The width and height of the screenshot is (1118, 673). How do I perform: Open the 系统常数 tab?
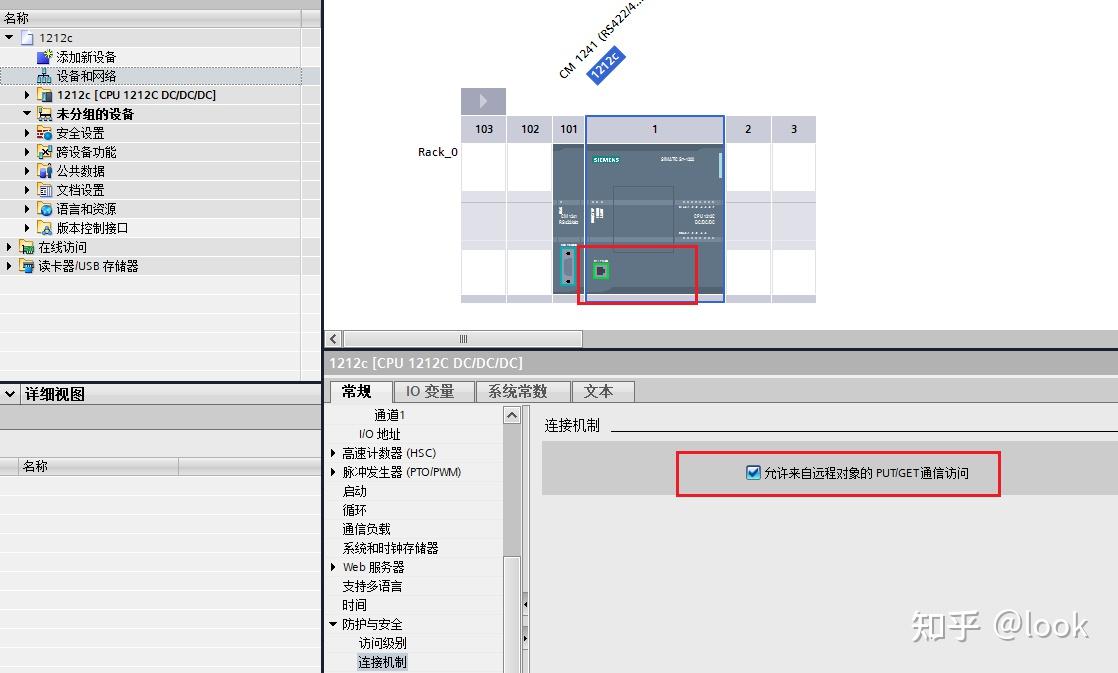pyautogui.click(x=521, y=391)
